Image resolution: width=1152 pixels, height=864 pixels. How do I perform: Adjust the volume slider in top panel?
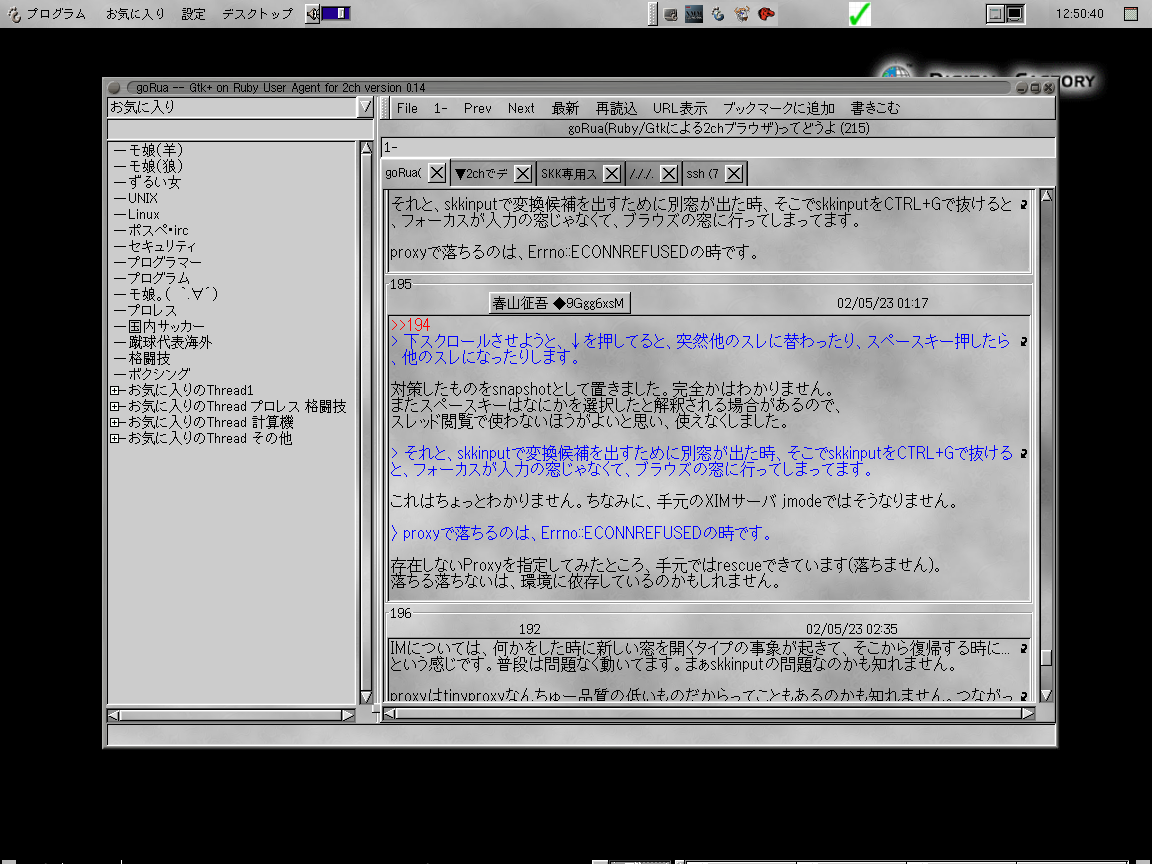pyautogui.click(x=336, y=14)
